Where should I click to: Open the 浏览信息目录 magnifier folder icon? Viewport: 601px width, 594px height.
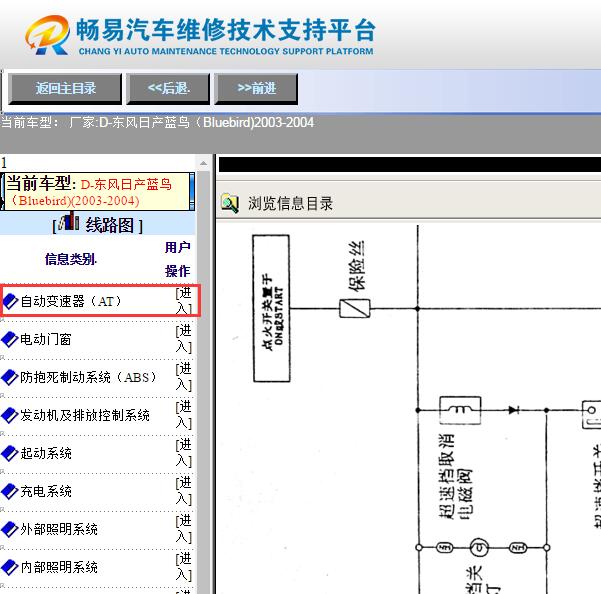click(x=230, y=203)
